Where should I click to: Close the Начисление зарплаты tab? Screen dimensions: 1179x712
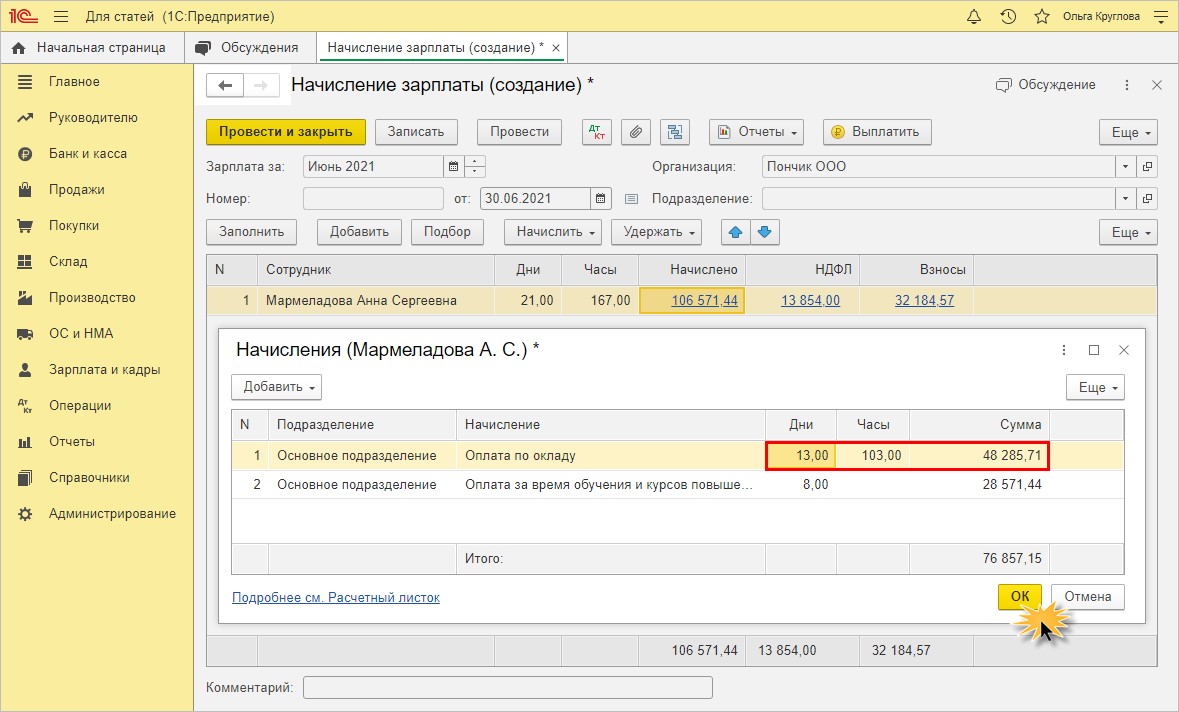tap(556, 47)
